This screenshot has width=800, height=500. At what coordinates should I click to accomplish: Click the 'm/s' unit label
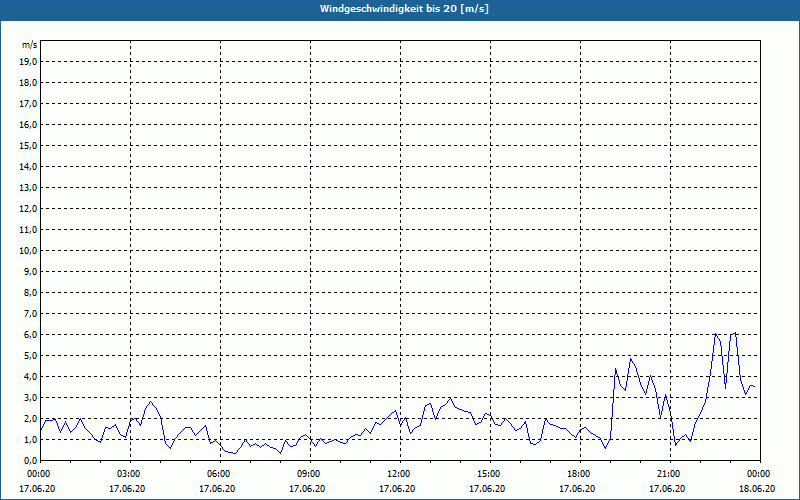point(30,45)
